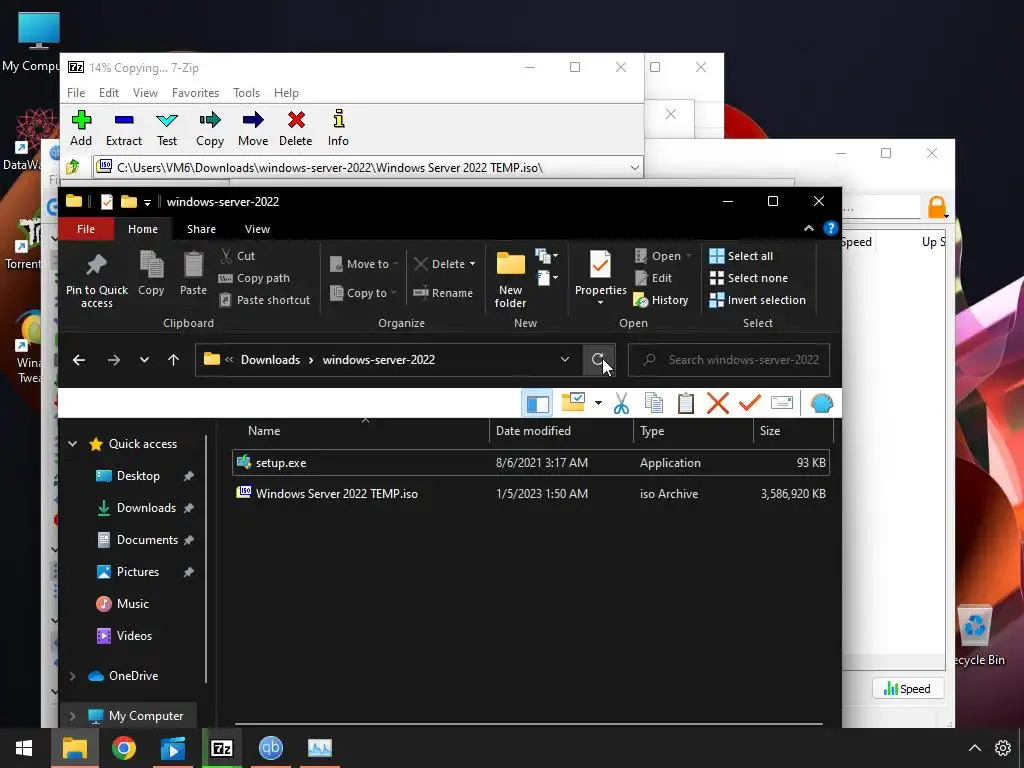Screen dimensions: 1024x768
Task: Click the Speed button in background window
Action: tap(907, 688)
